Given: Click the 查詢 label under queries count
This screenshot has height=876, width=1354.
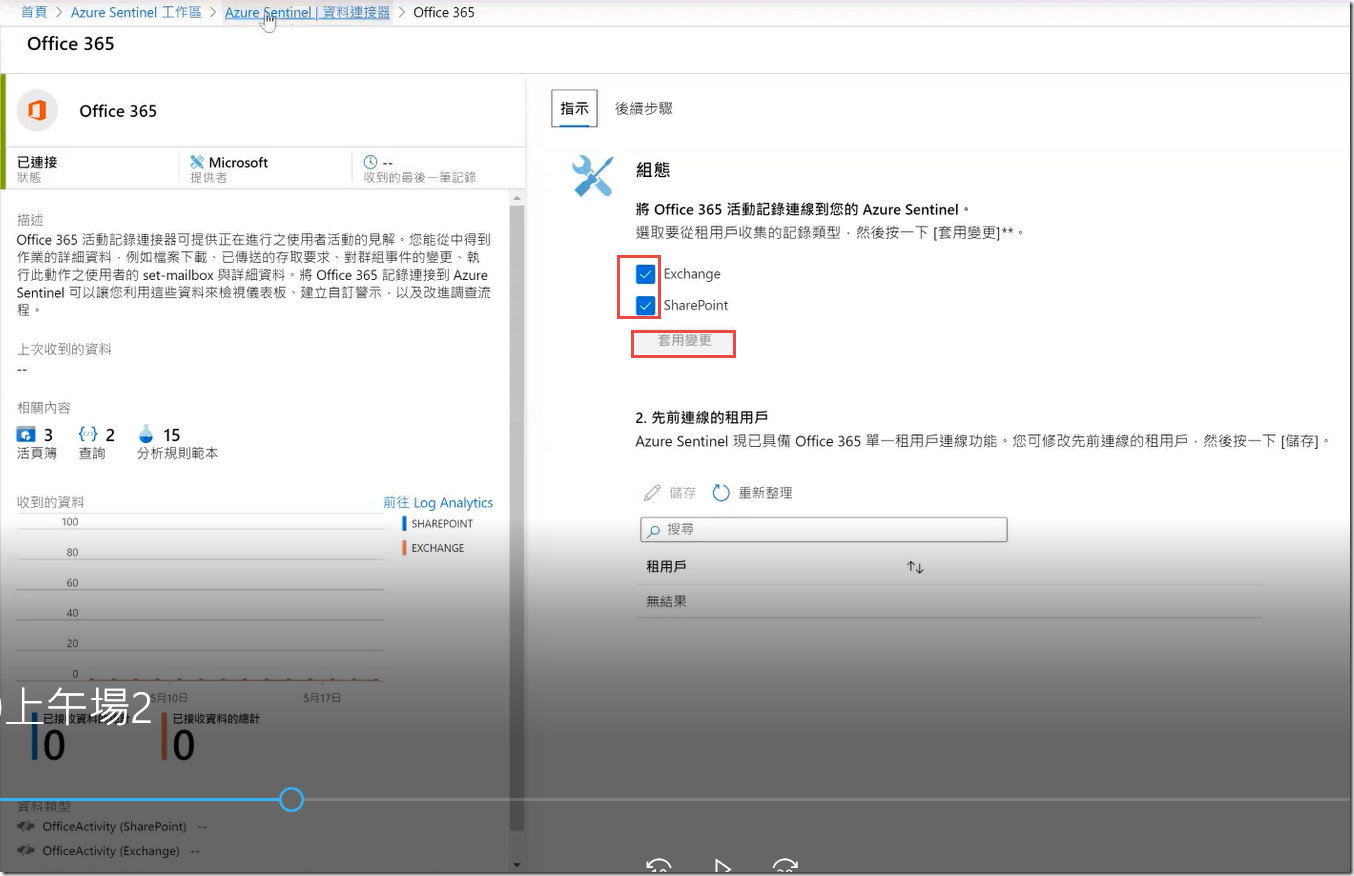Looking at the screenshot, I should click(x=91, y=453).
